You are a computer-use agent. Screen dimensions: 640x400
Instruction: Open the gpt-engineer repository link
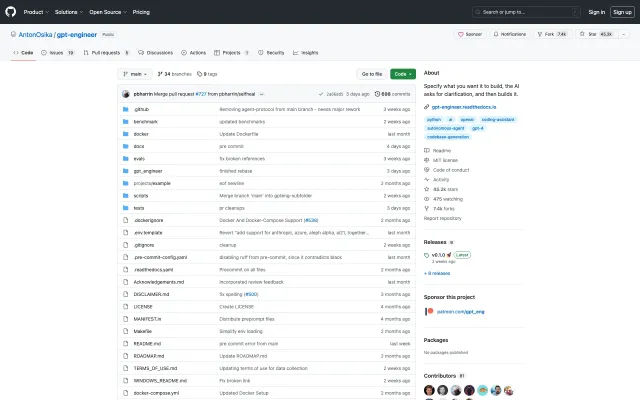(x=77, y=34)
